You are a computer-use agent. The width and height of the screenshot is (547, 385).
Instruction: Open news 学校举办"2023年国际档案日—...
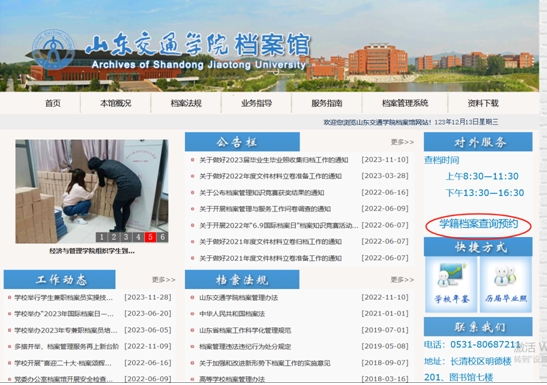[x=64, y=314]
